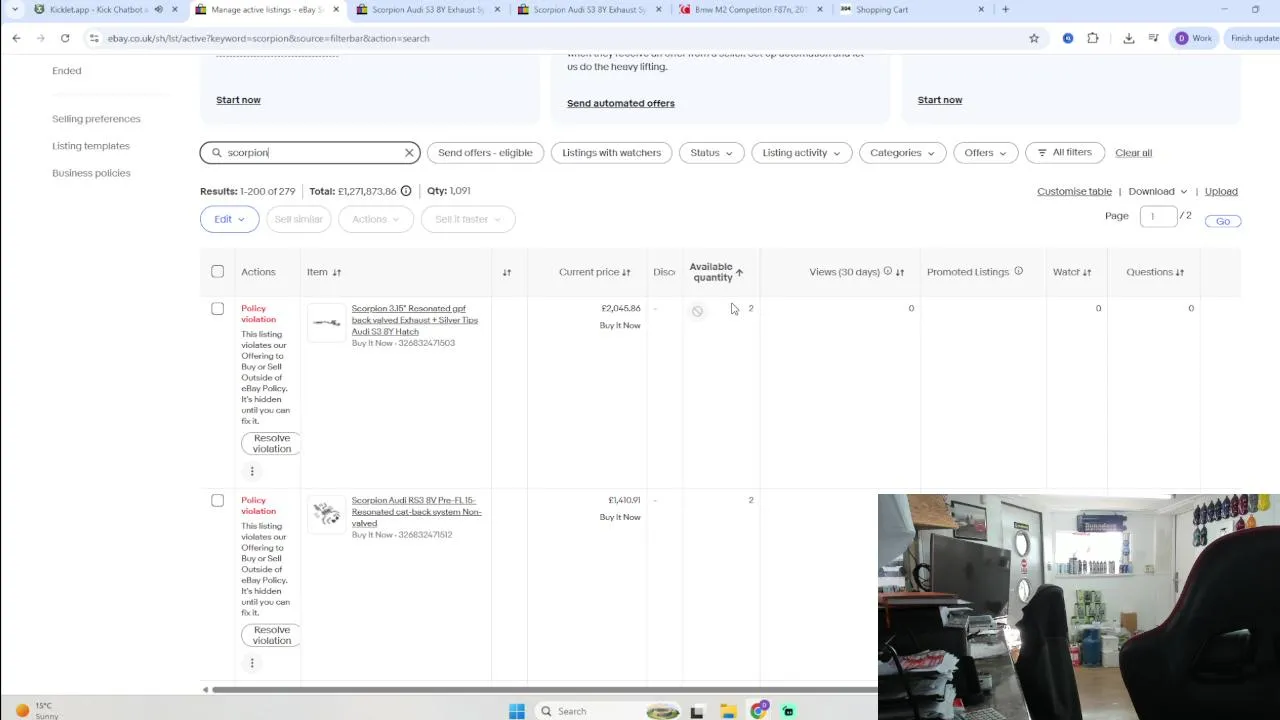Open the three-dot menu for the Scorpion Audi RS3 listing

click(x=252, y=663)
